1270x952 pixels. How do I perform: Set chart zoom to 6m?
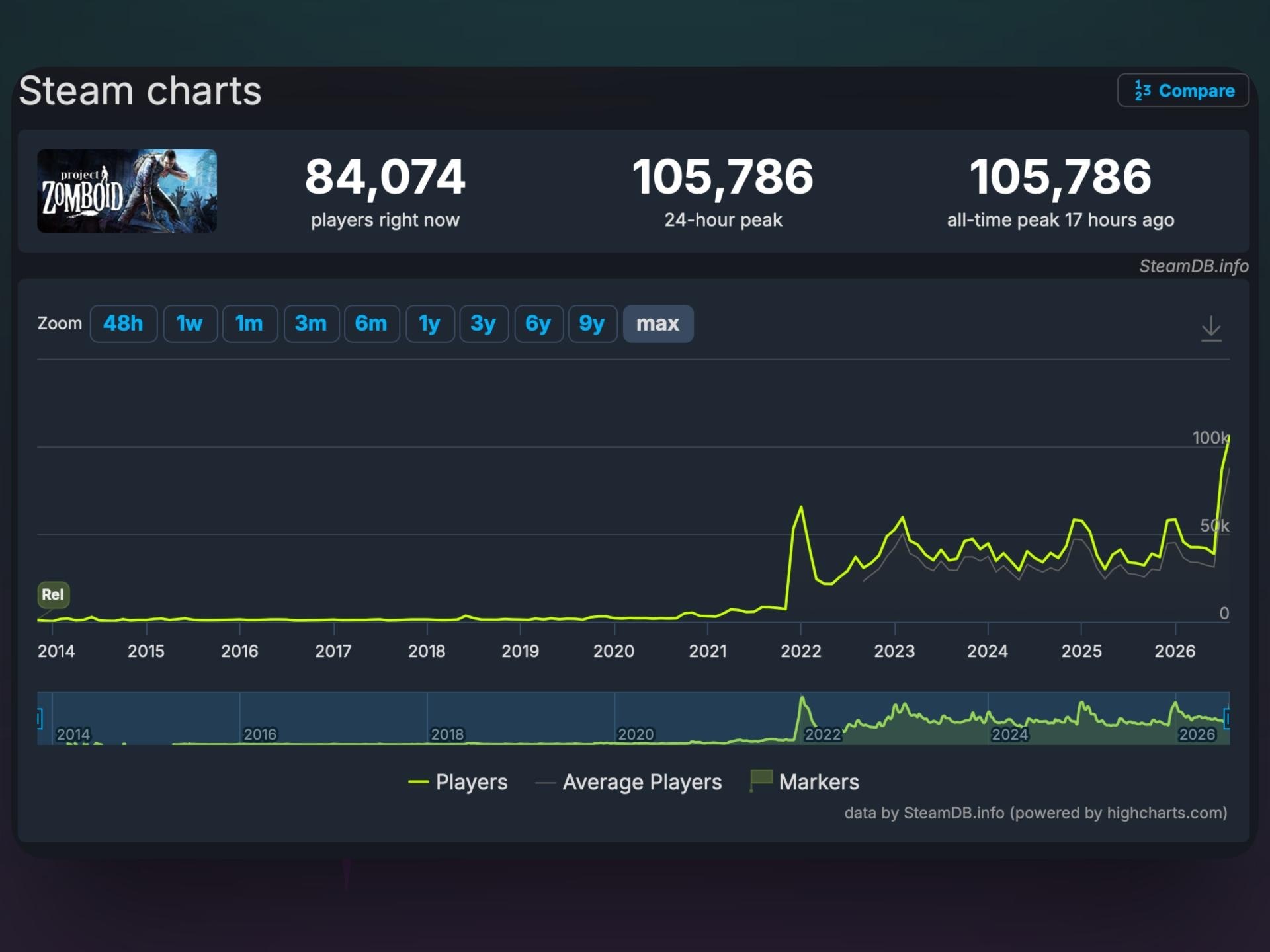tap(371, 323)
